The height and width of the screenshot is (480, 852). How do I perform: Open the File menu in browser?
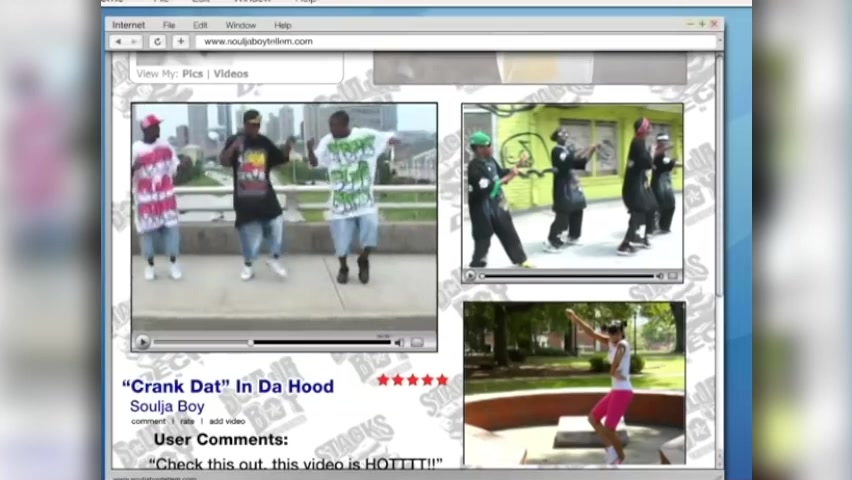(x=169, y=25)
